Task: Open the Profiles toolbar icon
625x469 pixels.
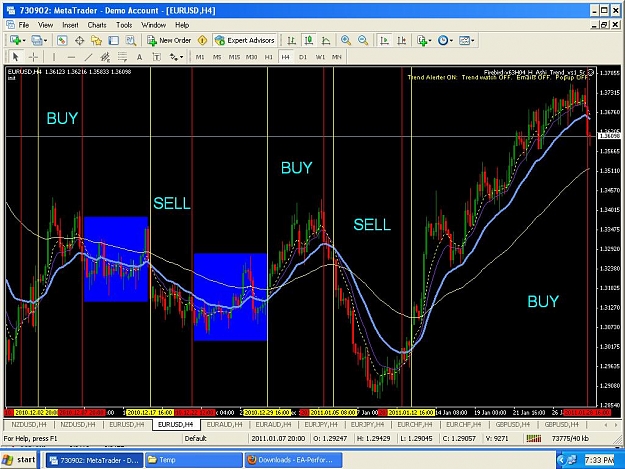Action: tap(37, 40)
